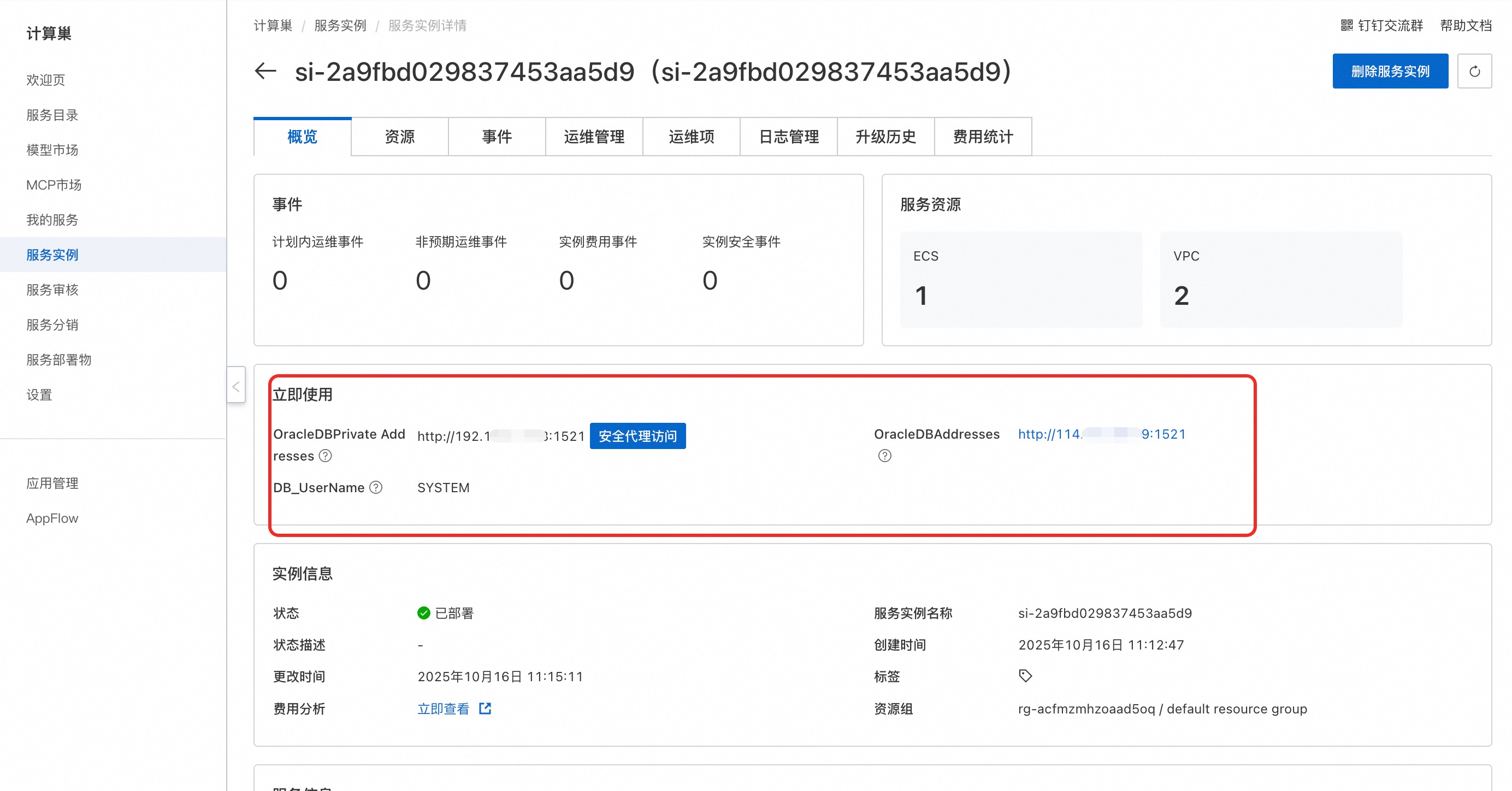
Task: Click help icon beside DB_UserName
Action: tap(376, 488)
